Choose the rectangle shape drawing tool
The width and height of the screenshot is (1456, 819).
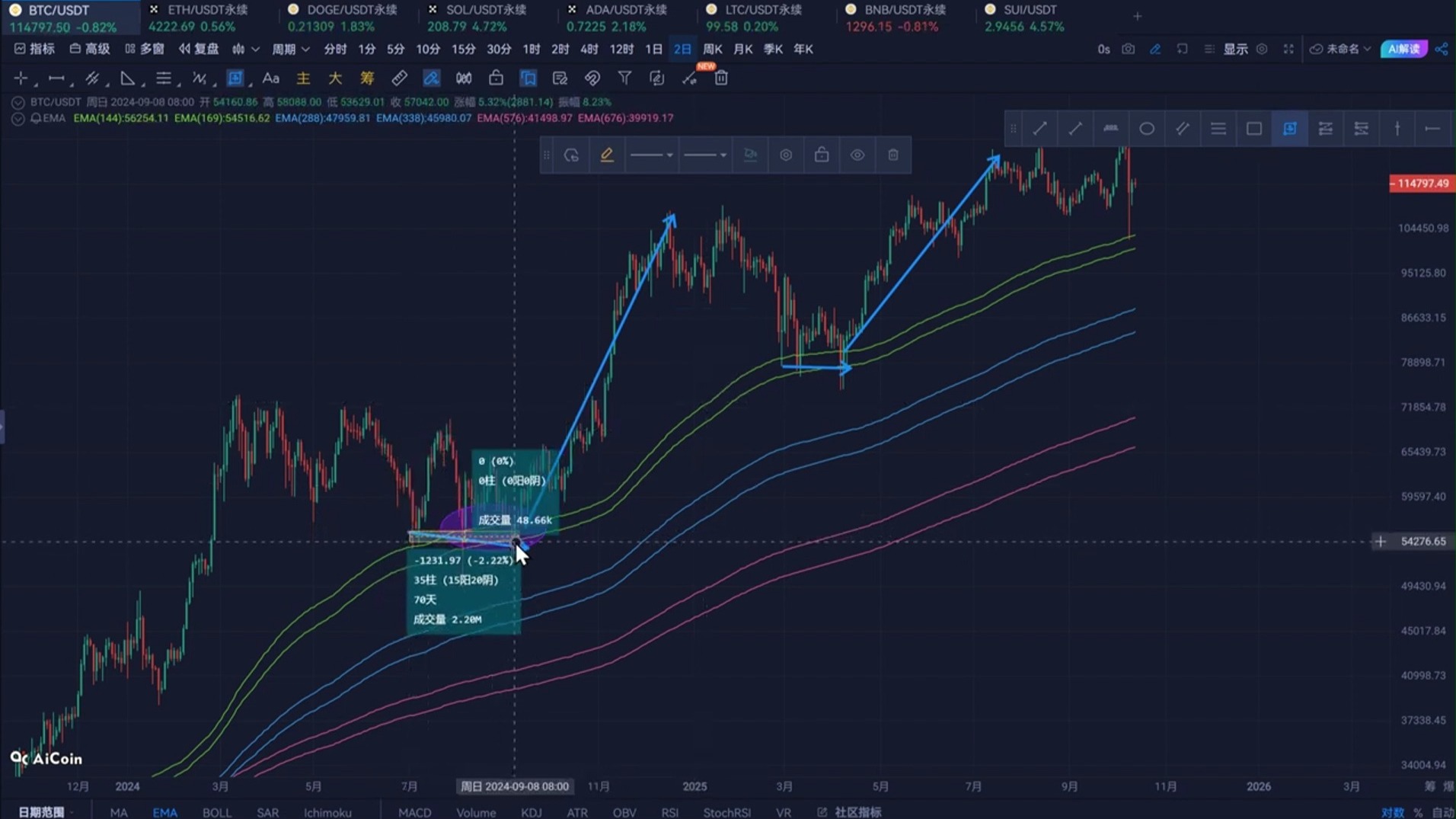(x=1253, y=129)
